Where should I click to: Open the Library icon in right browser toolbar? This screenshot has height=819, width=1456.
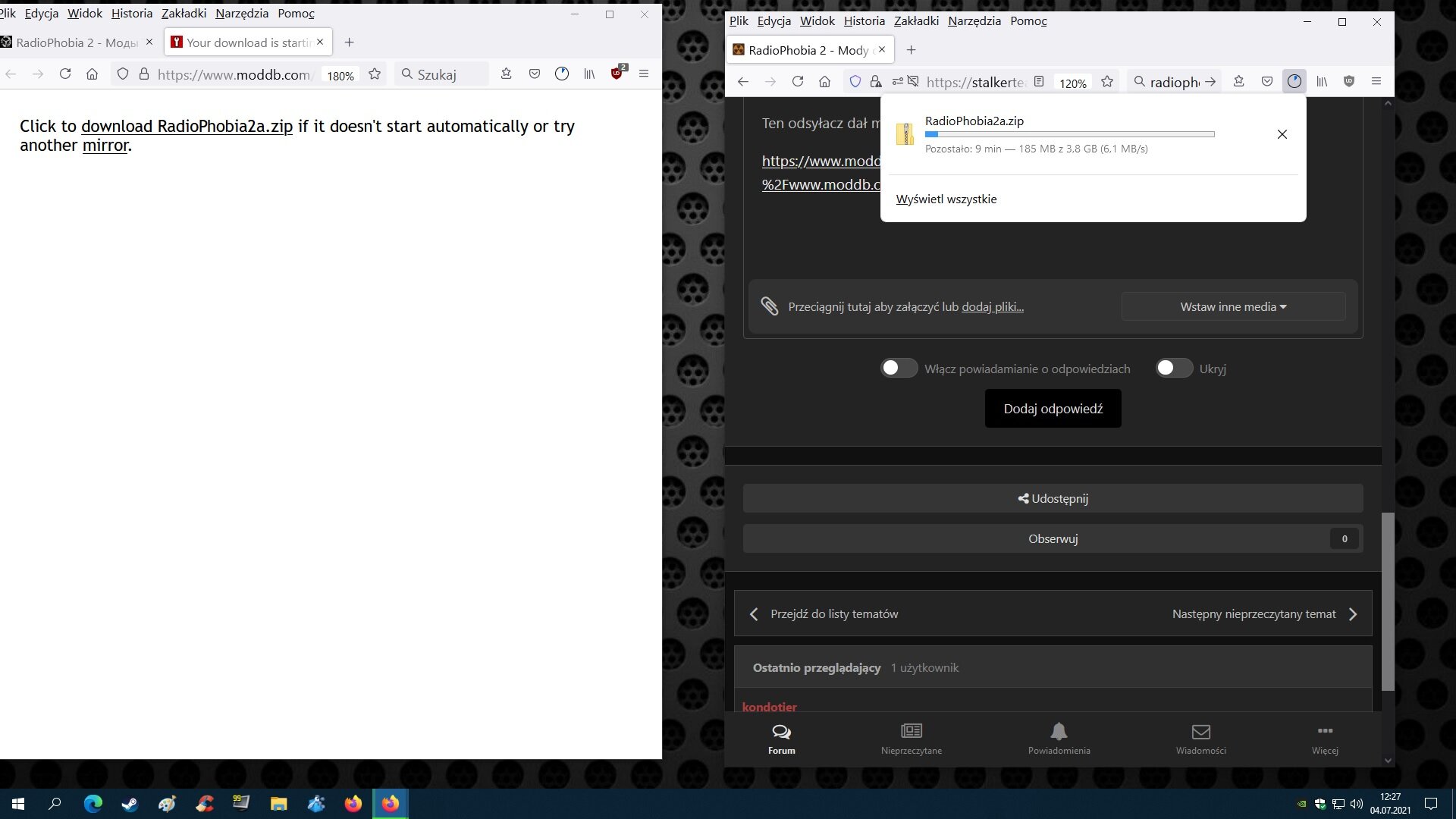tap(1322, 81)
